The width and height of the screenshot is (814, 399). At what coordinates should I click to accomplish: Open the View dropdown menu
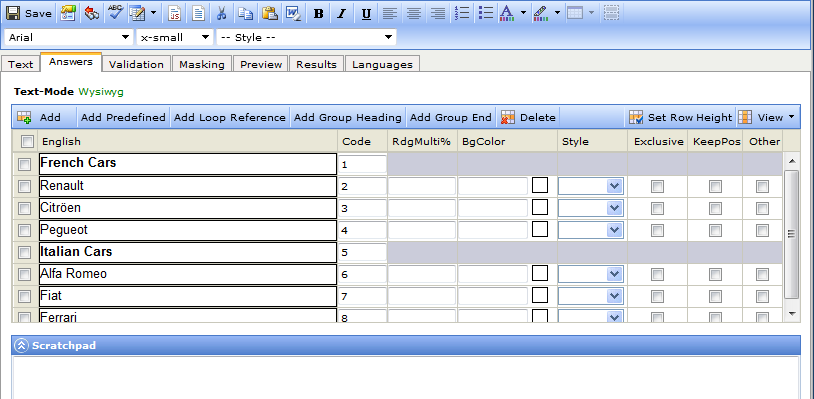point(767,117)
